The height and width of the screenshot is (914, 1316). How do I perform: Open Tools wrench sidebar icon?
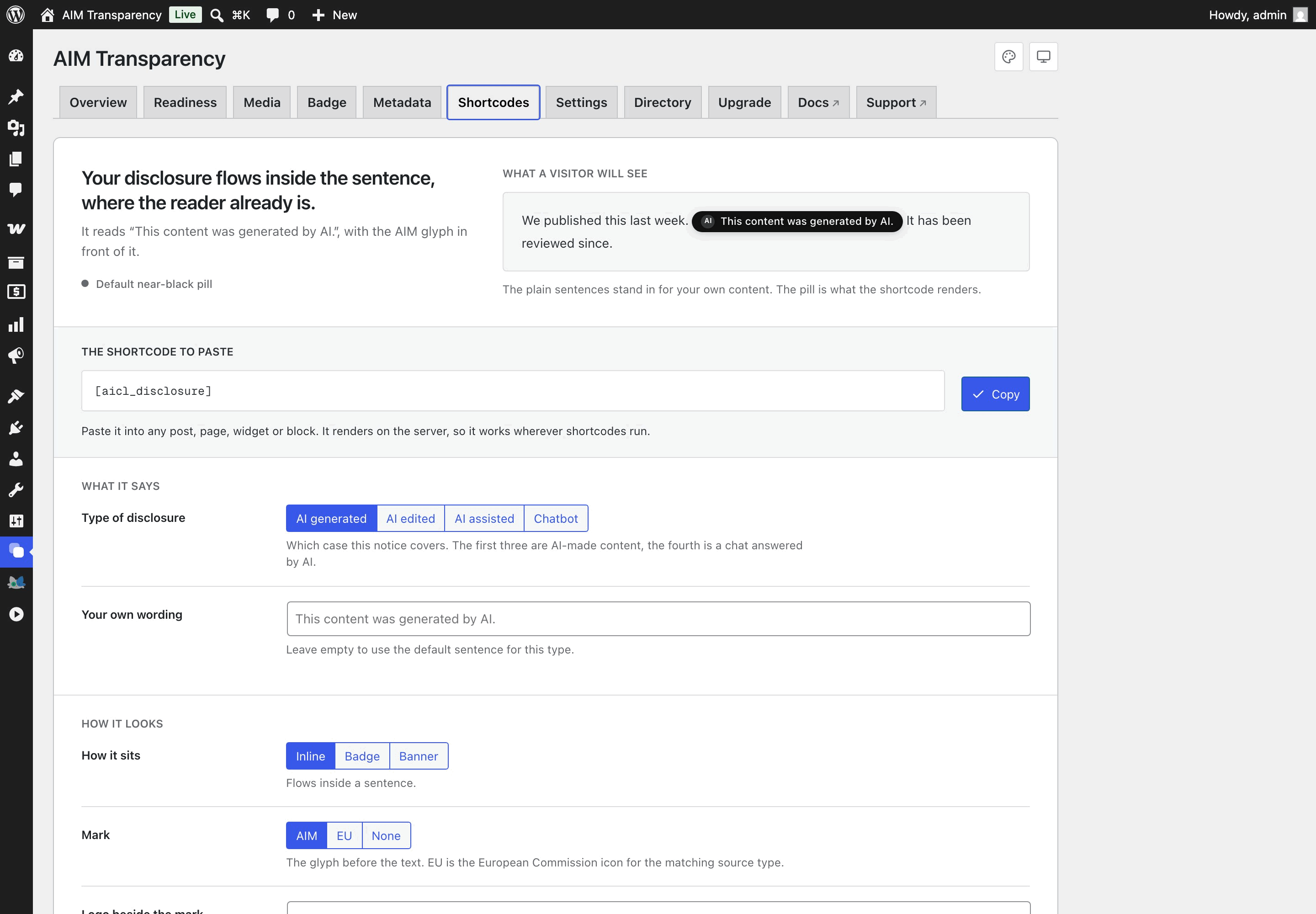click(16, 489)
